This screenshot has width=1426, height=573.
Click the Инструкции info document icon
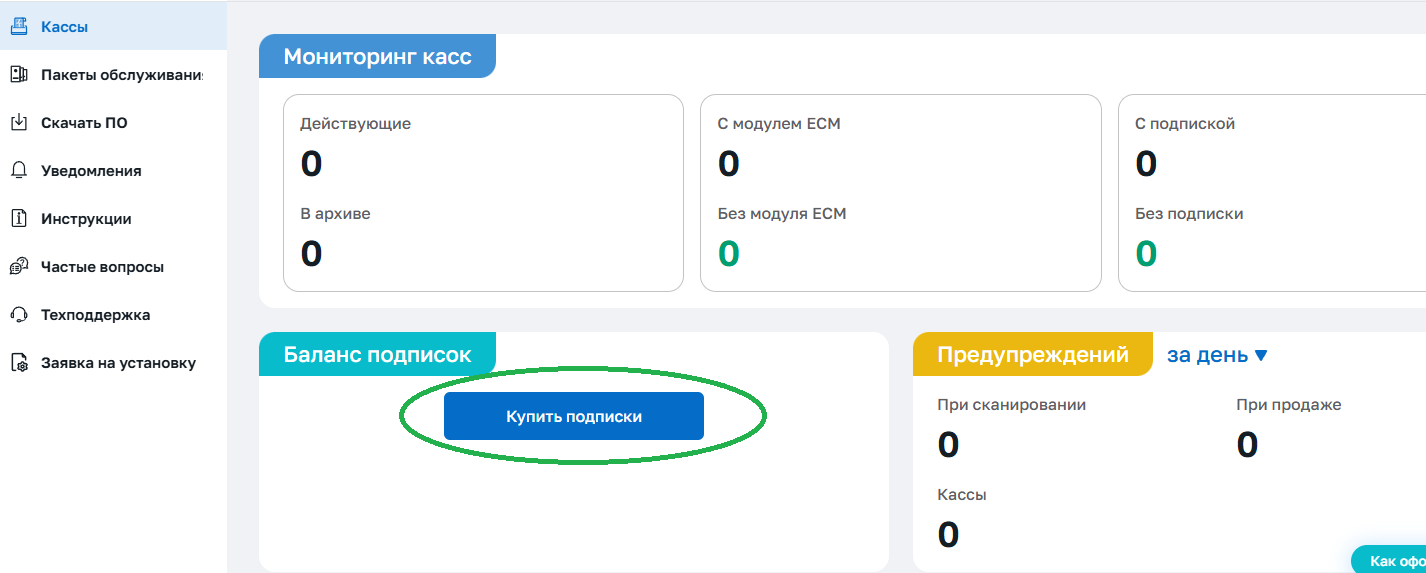click(x=18, y=219)
